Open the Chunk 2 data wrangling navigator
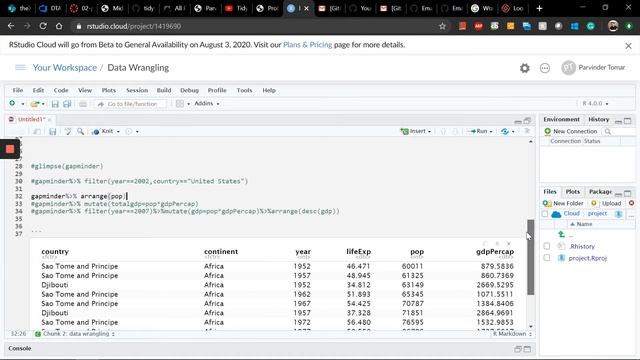The height and width of the screenshot is (360, 640). point(75,334)
